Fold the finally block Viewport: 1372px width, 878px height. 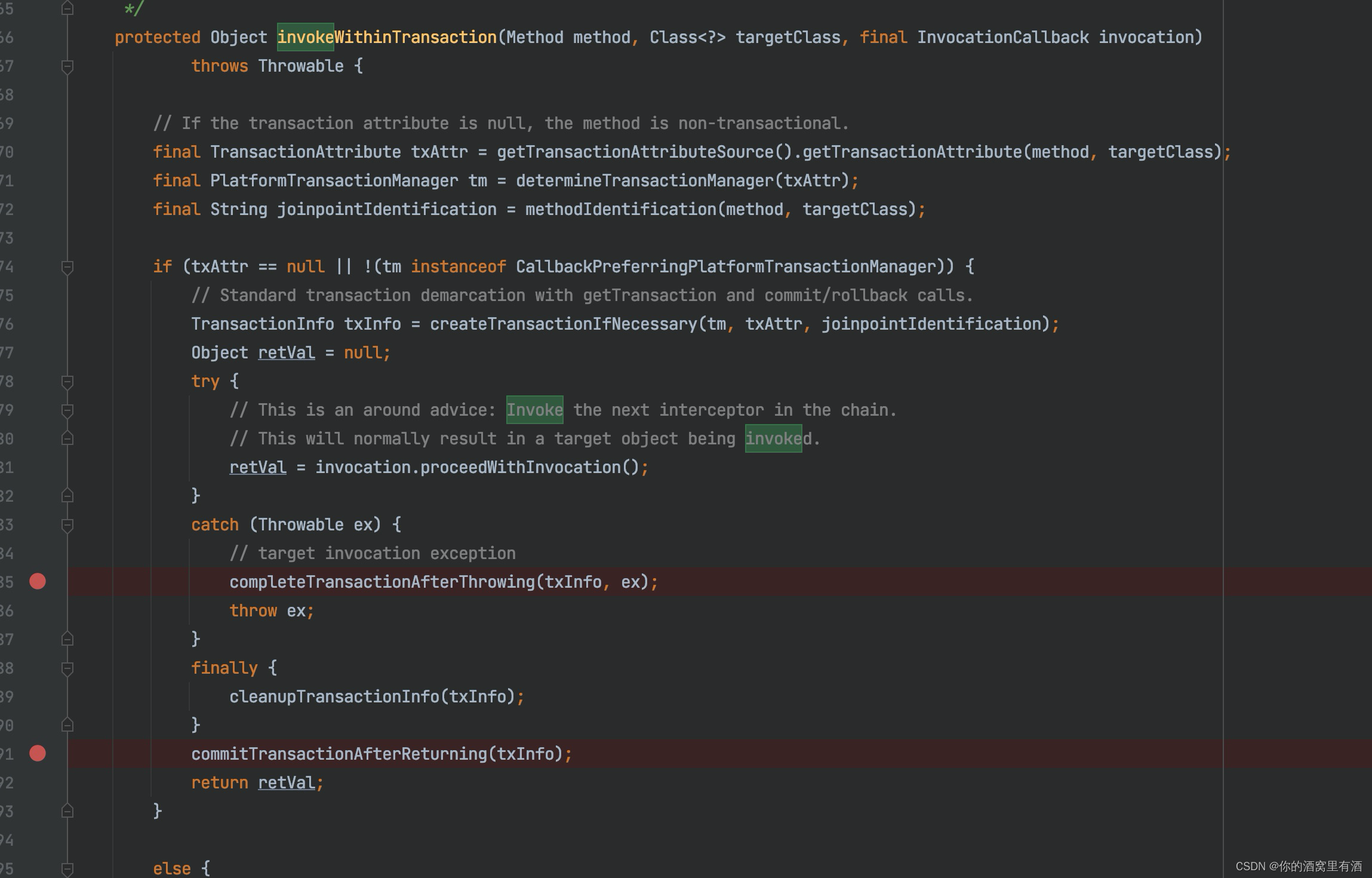click(67, 668)
